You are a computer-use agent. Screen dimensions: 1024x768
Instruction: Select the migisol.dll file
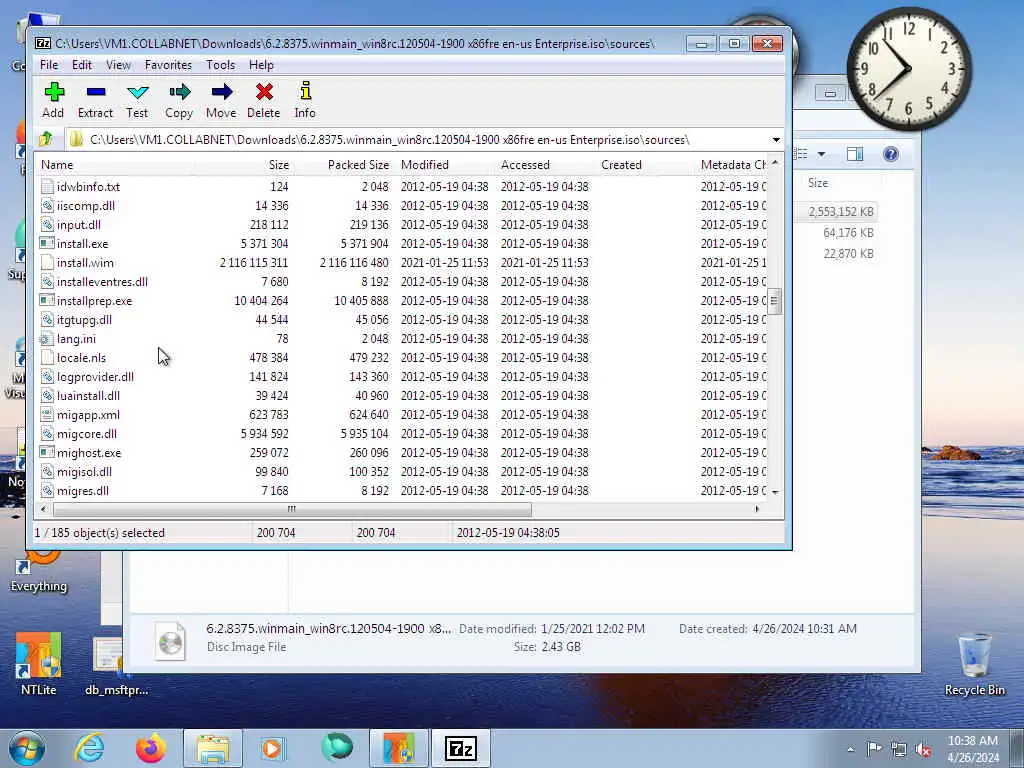(x=84, y=471)
